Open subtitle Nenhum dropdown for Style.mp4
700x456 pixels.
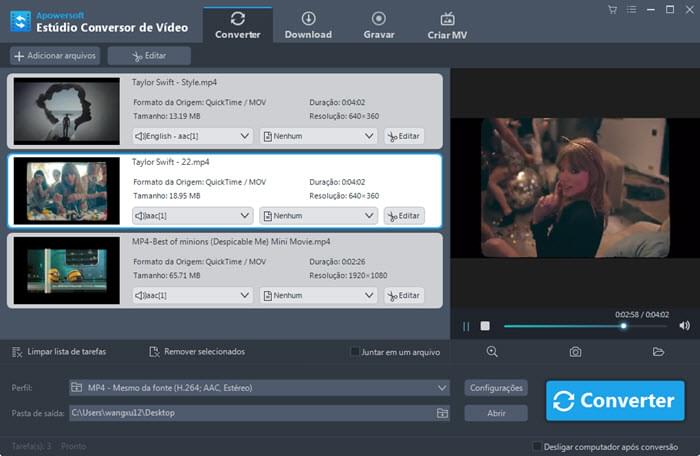[x=319, y=136]
